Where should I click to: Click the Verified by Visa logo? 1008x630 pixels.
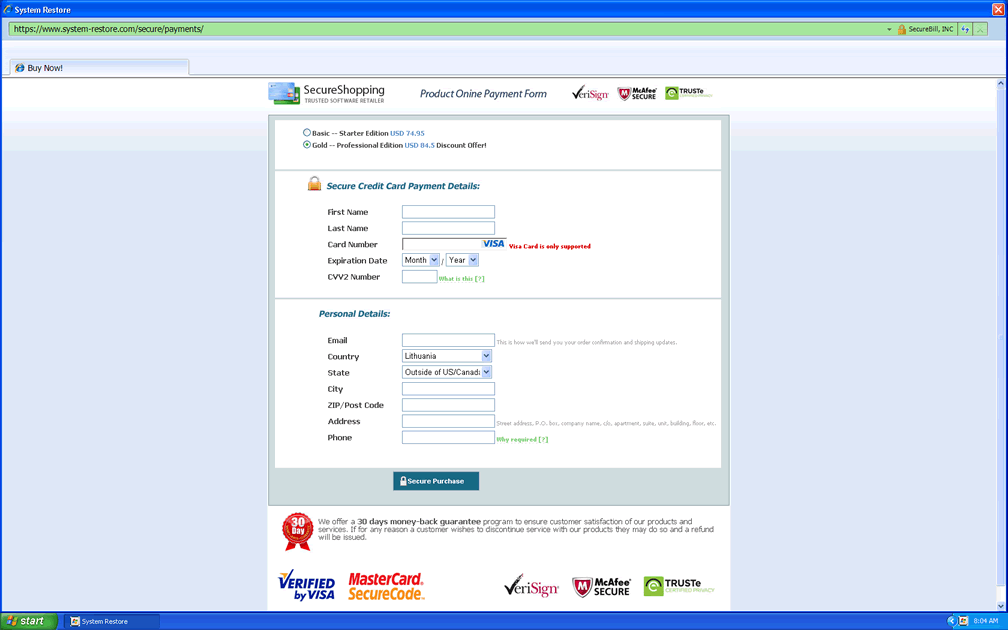point(306,585)
